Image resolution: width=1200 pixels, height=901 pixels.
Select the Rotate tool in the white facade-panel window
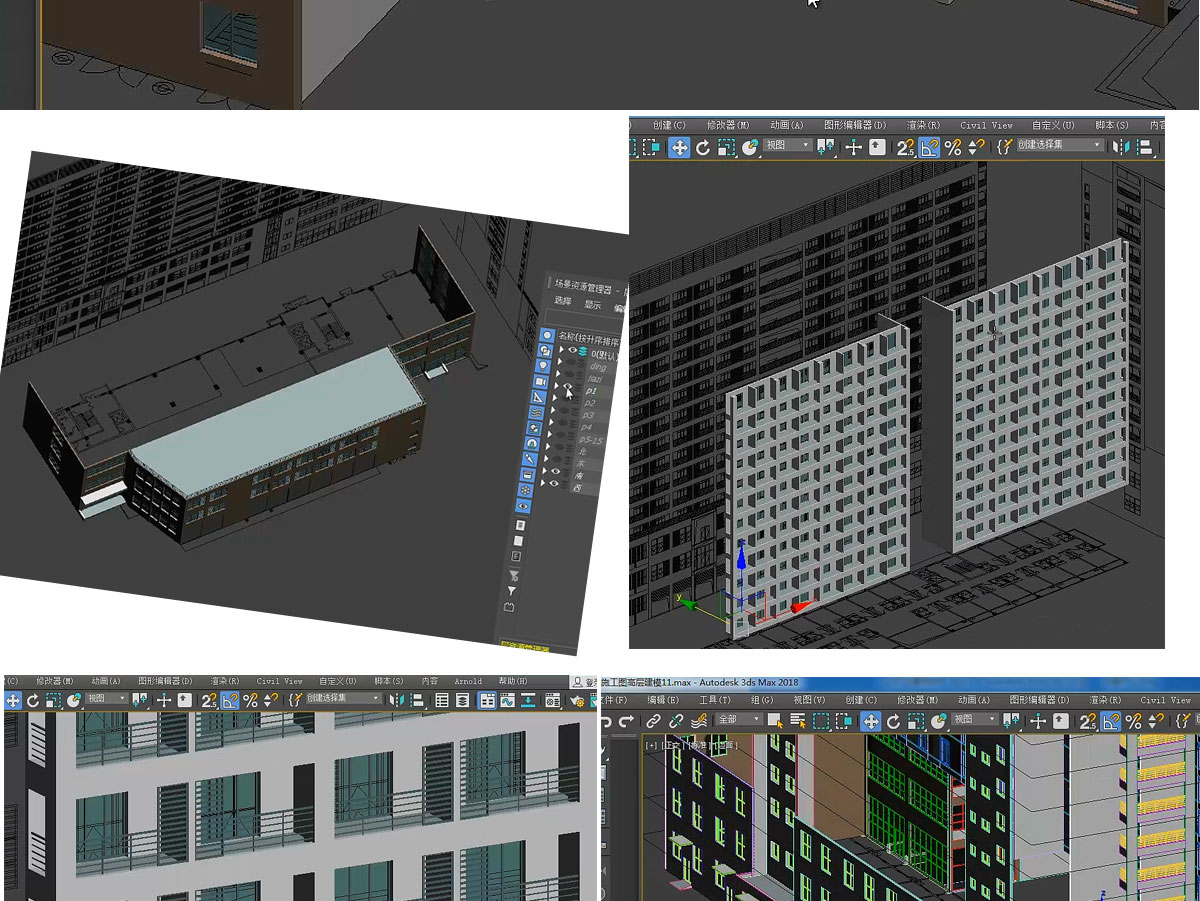pyautogui.click(x=703, y=147)
